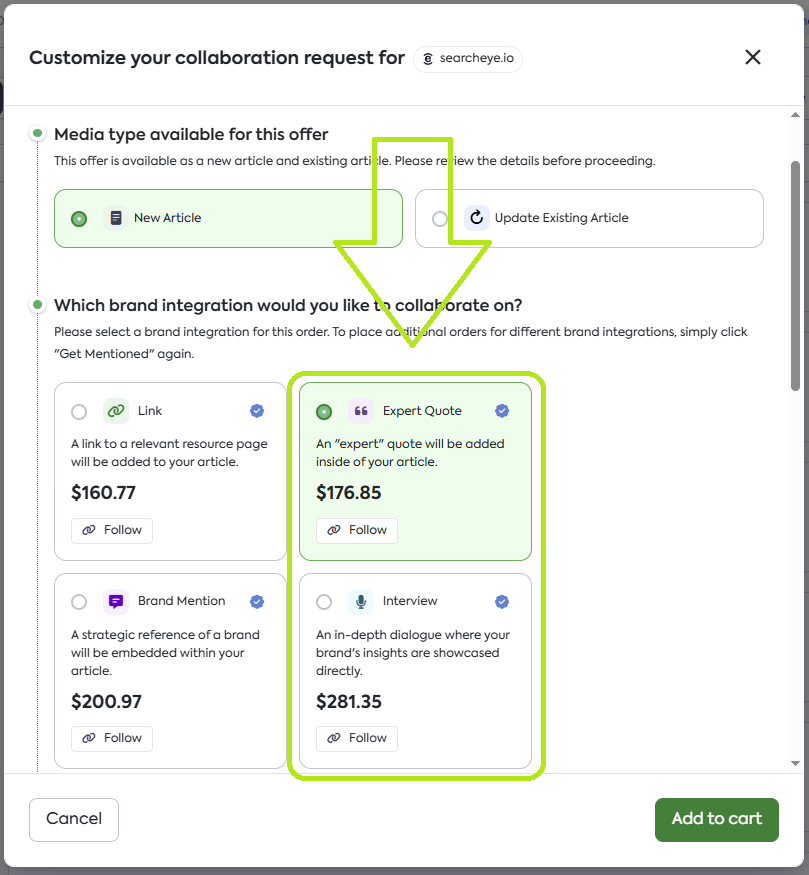Viewport: 809px width, 875px height.
Task: Click Follow tag under Expert Quote price
Action: point(357,530)
